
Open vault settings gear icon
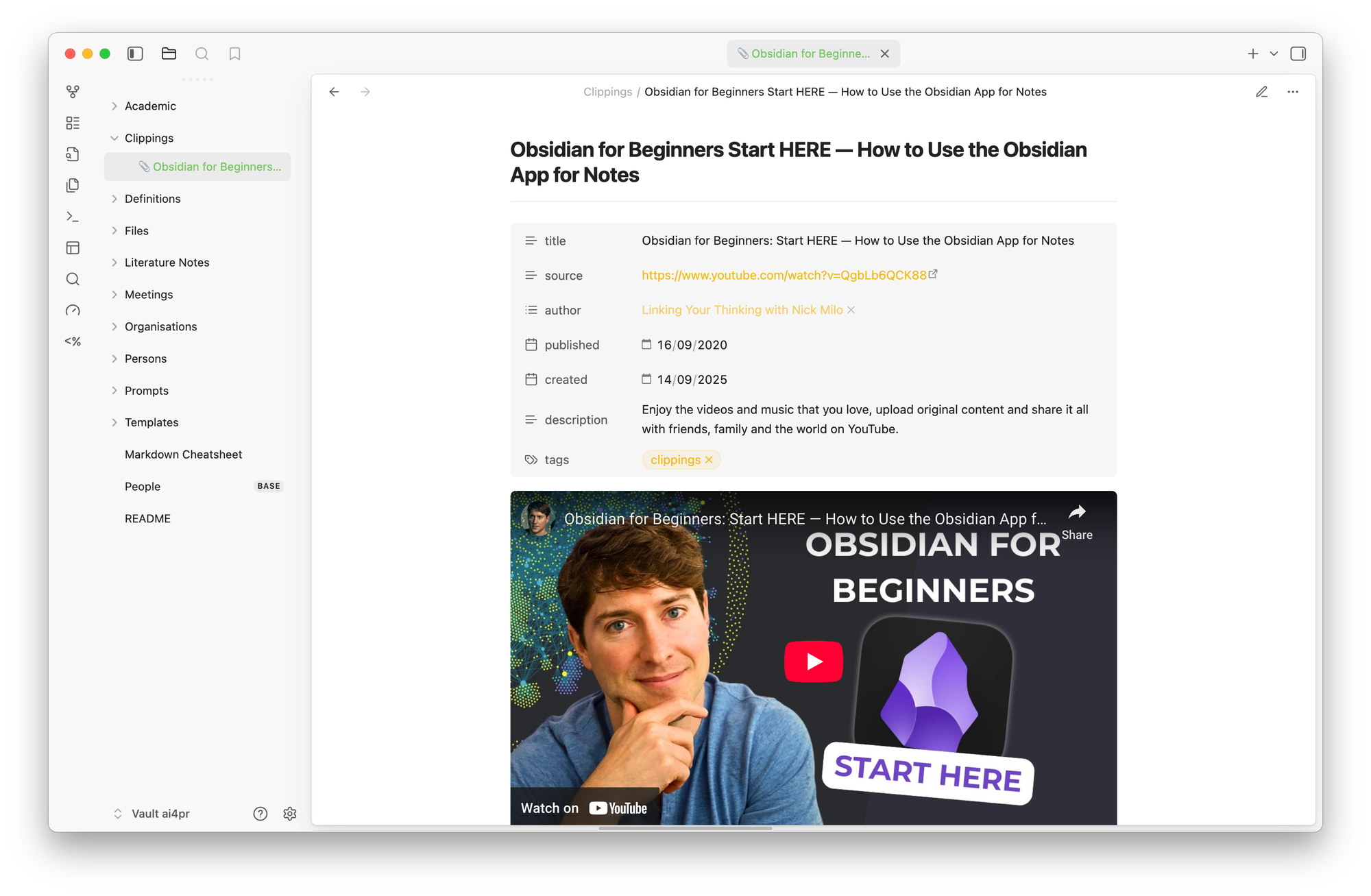290,814
